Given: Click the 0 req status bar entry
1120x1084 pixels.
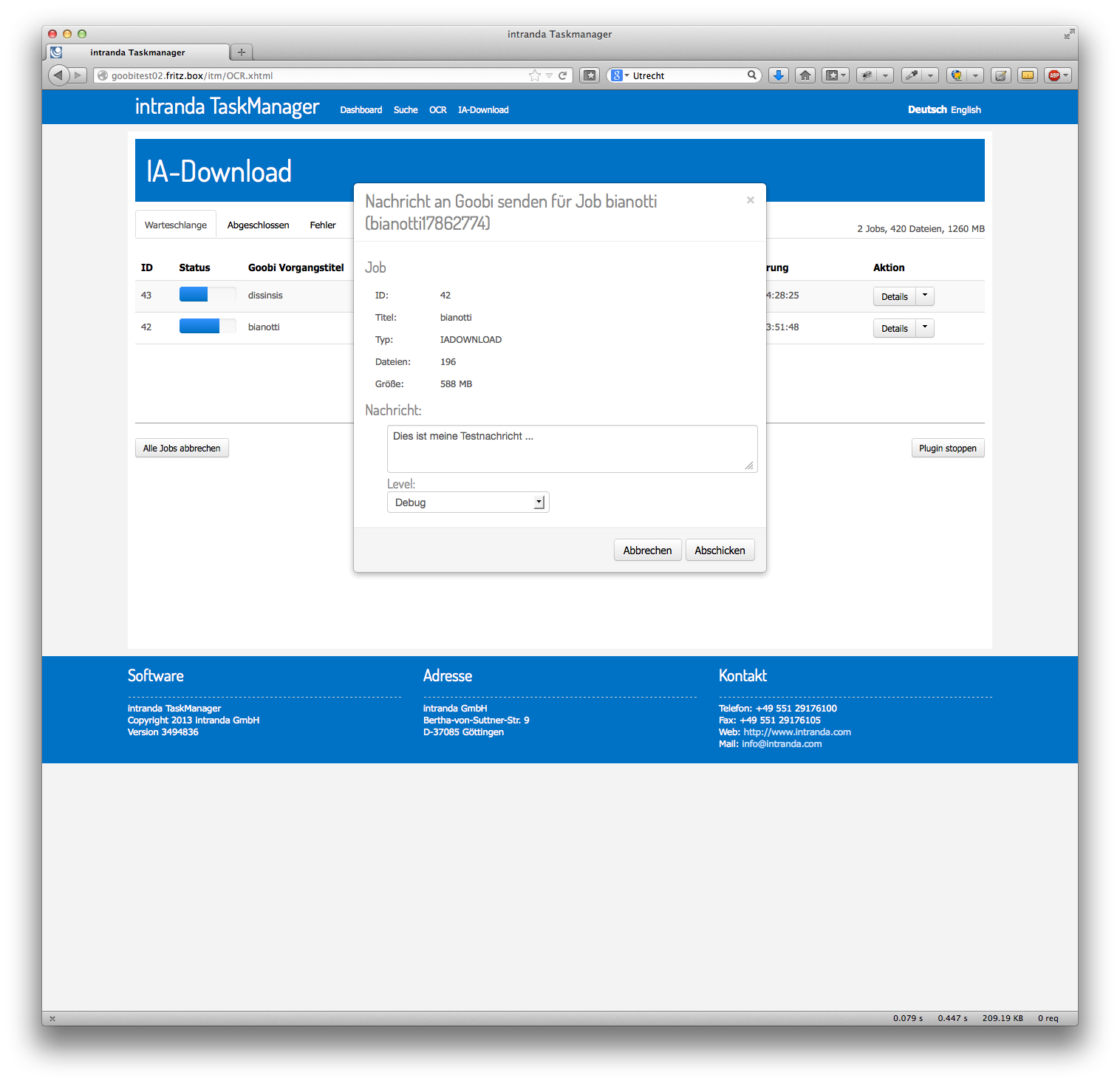Looking at the screenshot, I should click(x=1048, y=1018).
